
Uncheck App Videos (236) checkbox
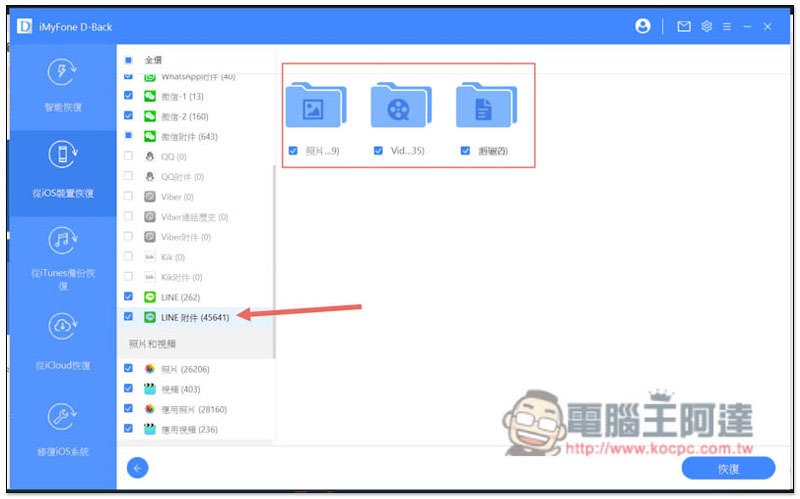pyautogui.click(x=129, y=429)
